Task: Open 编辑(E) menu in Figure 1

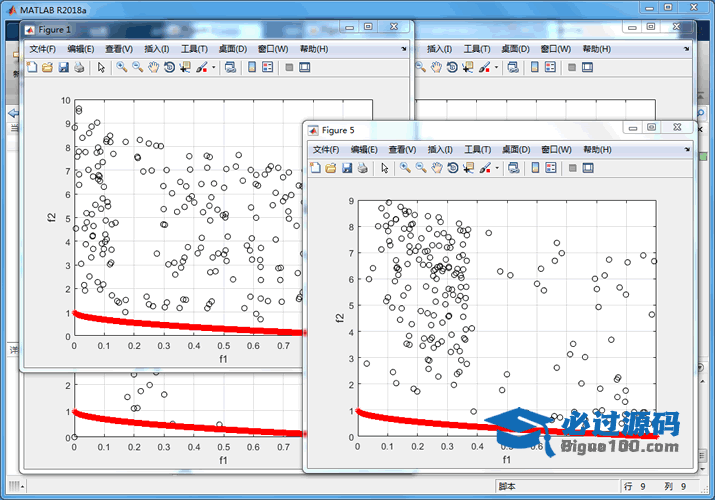Action: 81,49
